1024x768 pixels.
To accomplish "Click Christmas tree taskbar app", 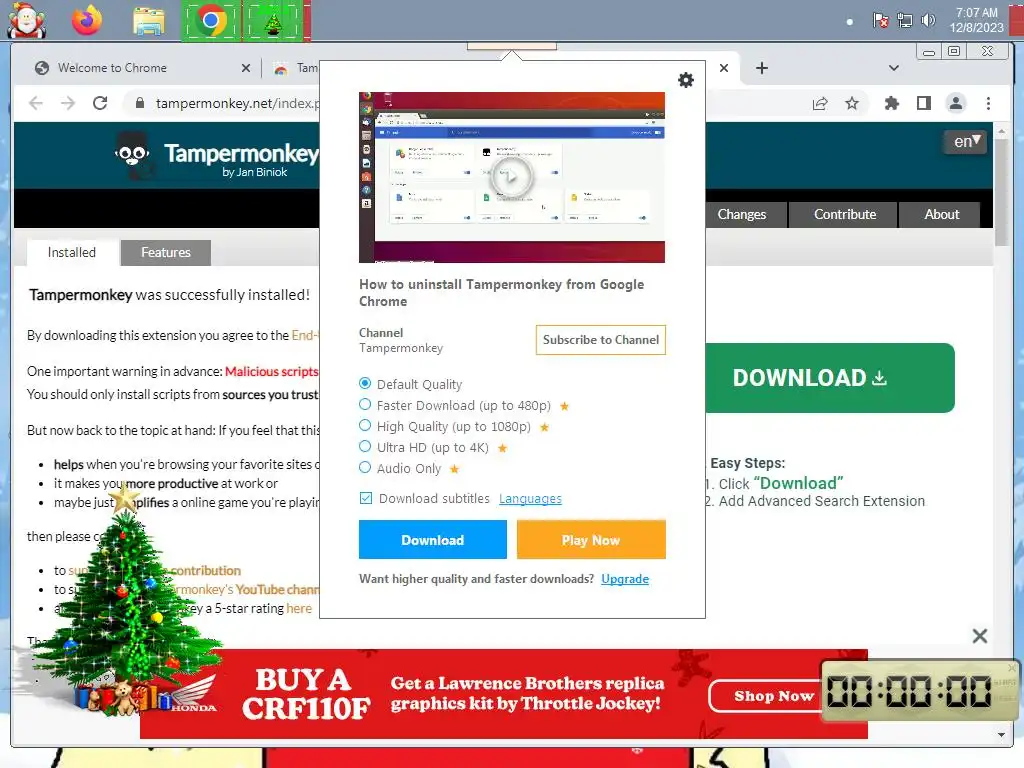I will 273,21.
